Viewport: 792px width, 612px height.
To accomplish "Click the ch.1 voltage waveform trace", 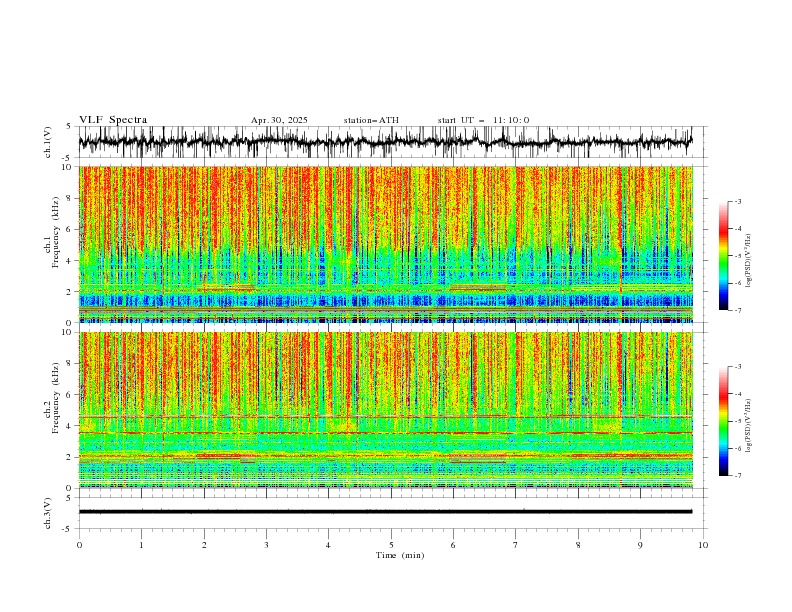I will tap(385, 142).
